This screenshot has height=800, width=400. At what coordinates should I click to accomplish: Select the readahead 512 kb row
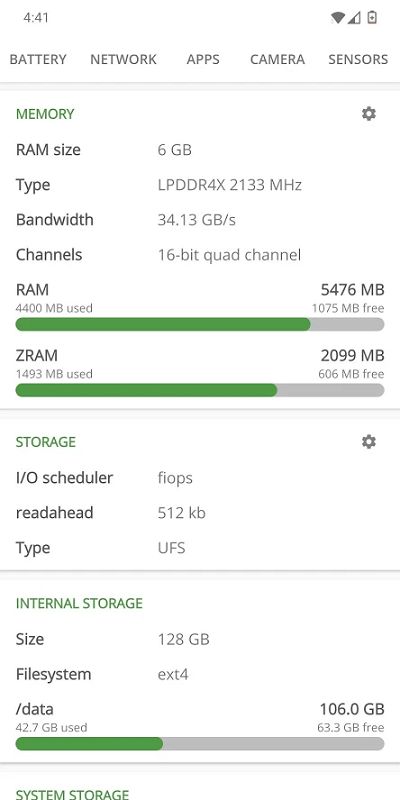[200, 513]
